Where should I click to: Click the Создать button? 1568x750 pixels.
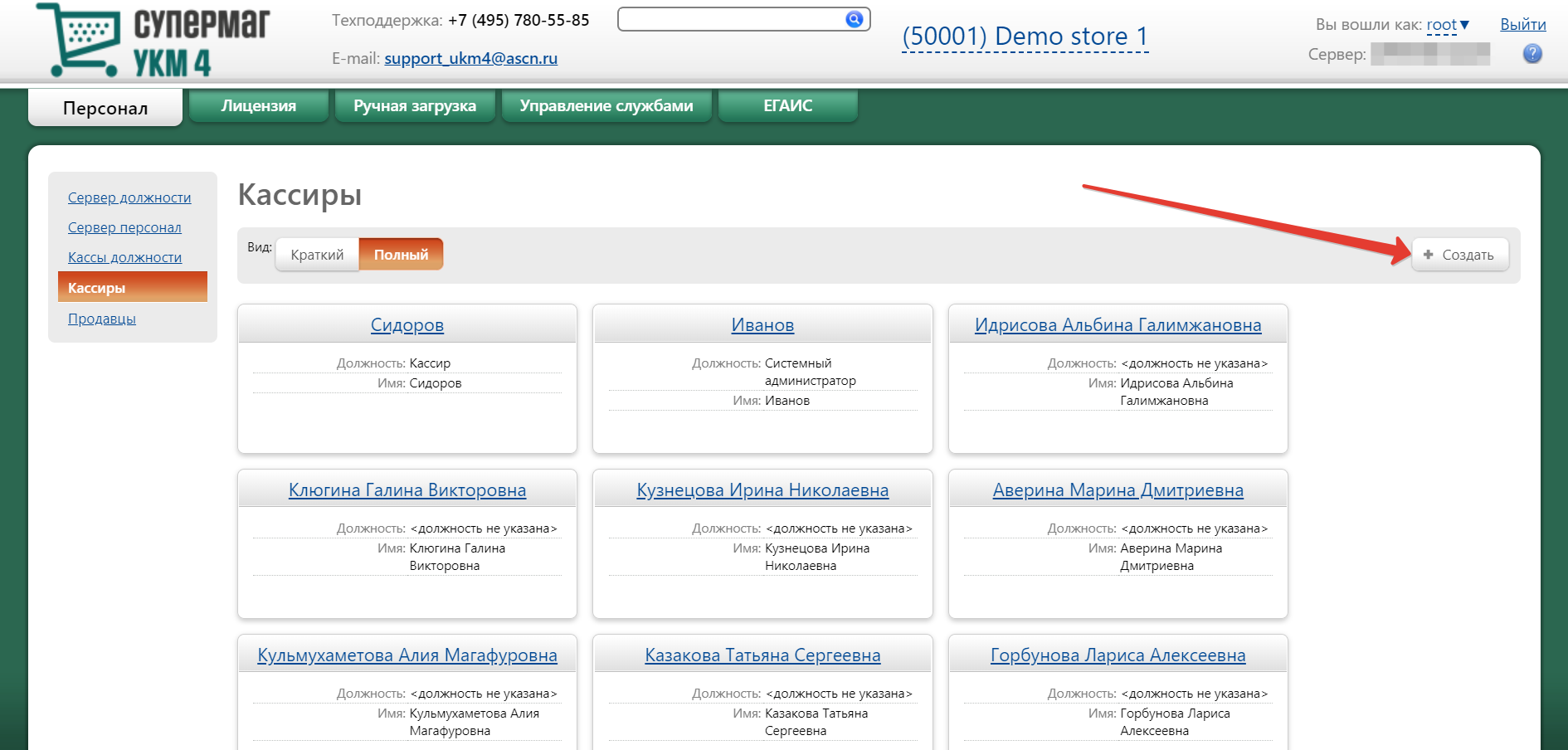click(x=1460, y=255)
